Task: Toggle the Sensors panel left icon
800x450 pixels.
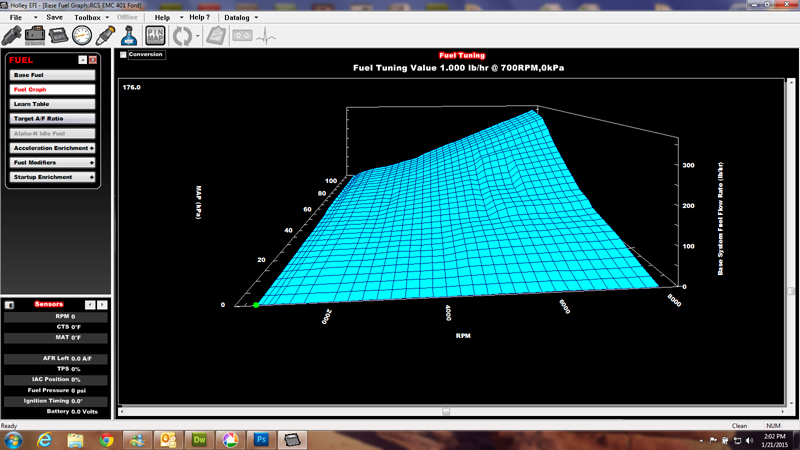Action: (x=9, y=305)
